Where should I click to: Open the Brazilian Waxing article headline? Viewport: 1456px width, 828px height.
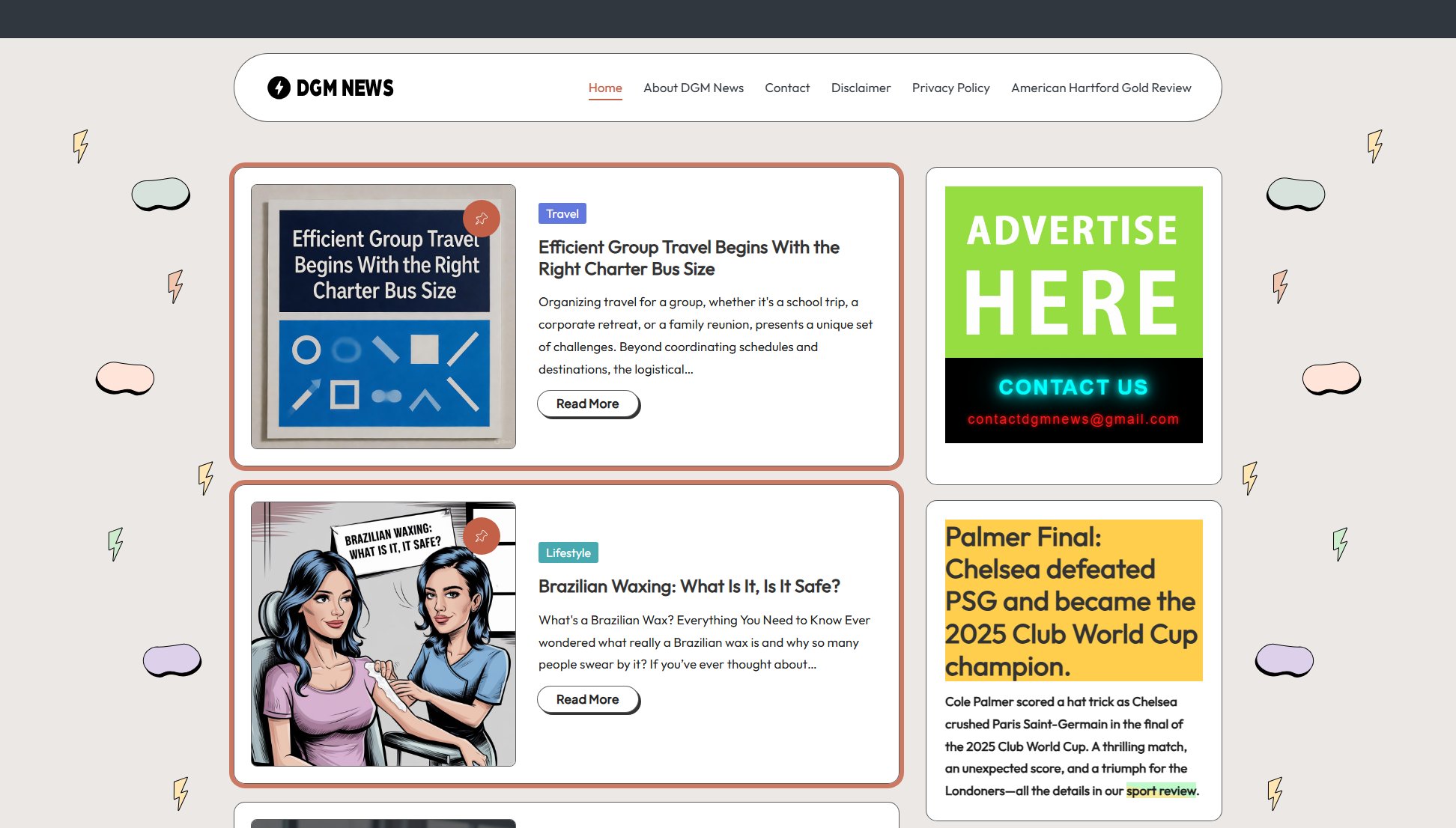[689, 586]
